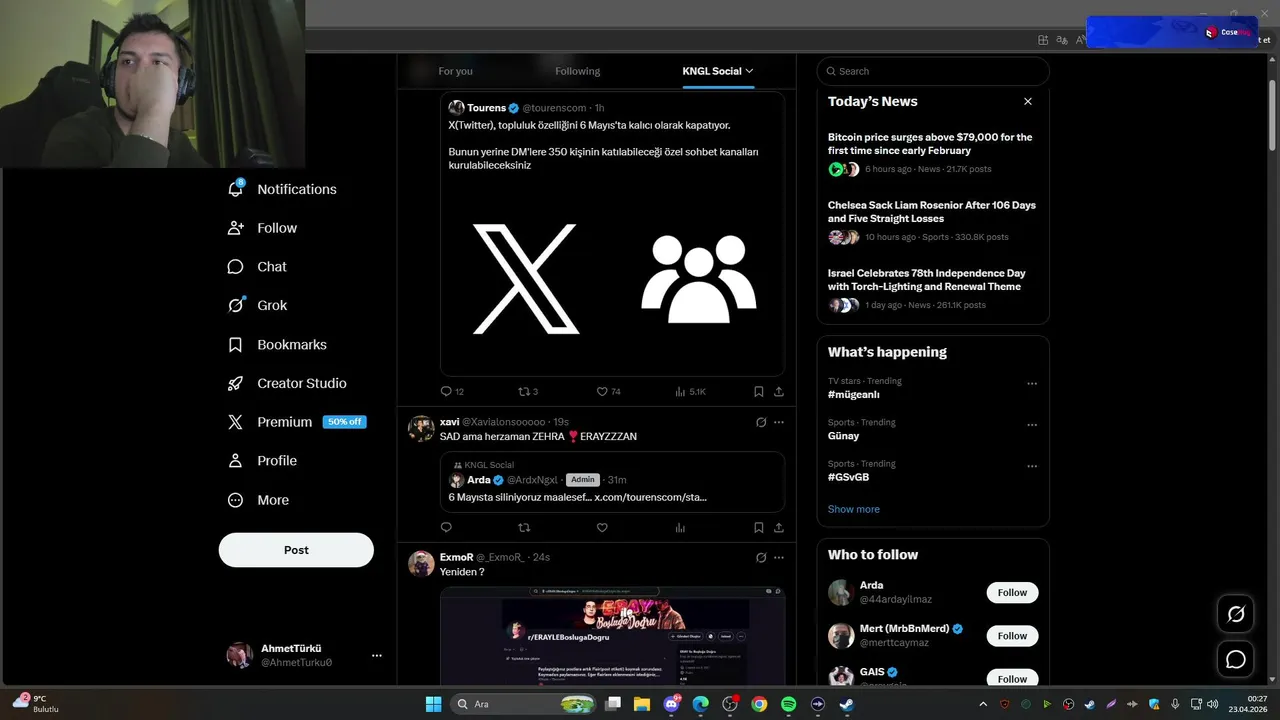Open Spotify from the taskbar
The image size is (1280, 720).
(788, 704)
